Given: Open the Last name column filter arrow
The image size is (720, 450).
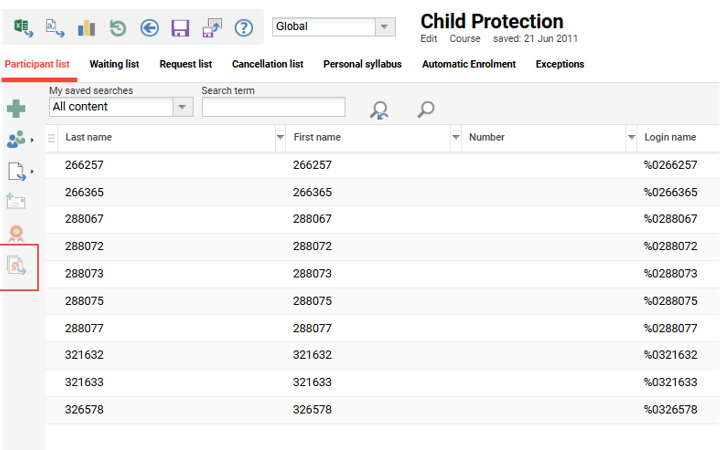Looking at the screenshot, I should coord(280,137).
